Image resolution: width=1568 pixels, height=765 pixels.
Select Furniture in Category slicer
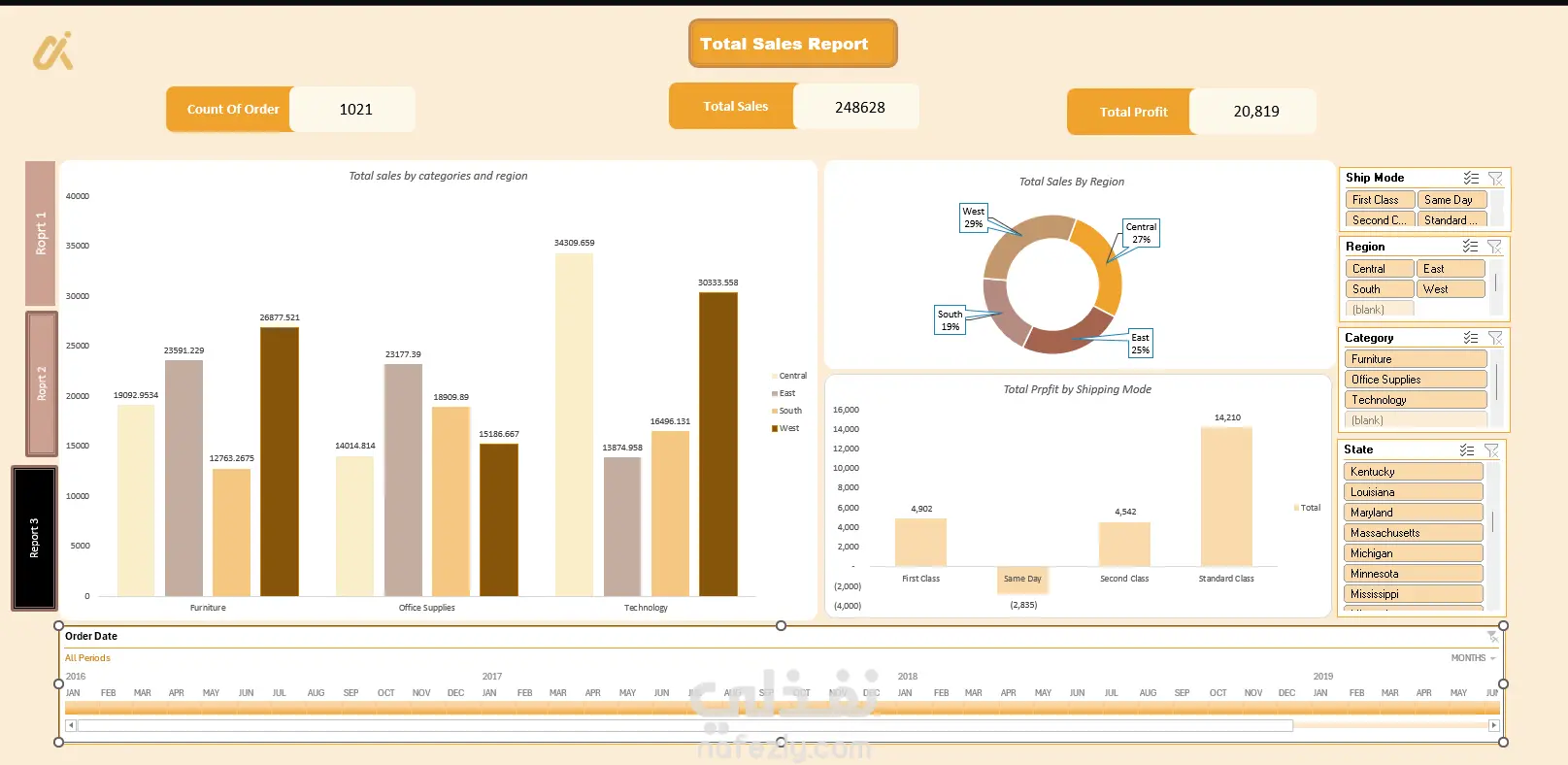(1416, 359)
